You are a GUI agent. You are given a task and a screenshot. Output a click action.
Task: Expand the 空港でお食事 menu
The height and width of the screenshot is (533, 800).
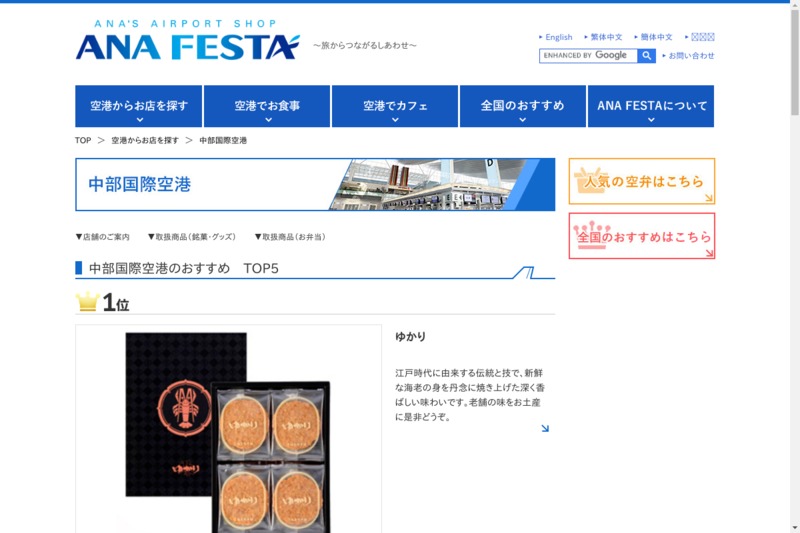tap(267, 106)
